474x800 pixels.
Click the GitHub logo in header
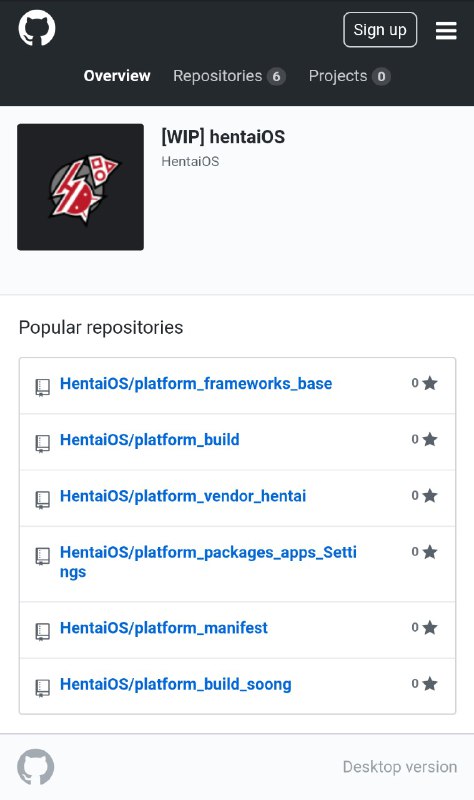37,28
